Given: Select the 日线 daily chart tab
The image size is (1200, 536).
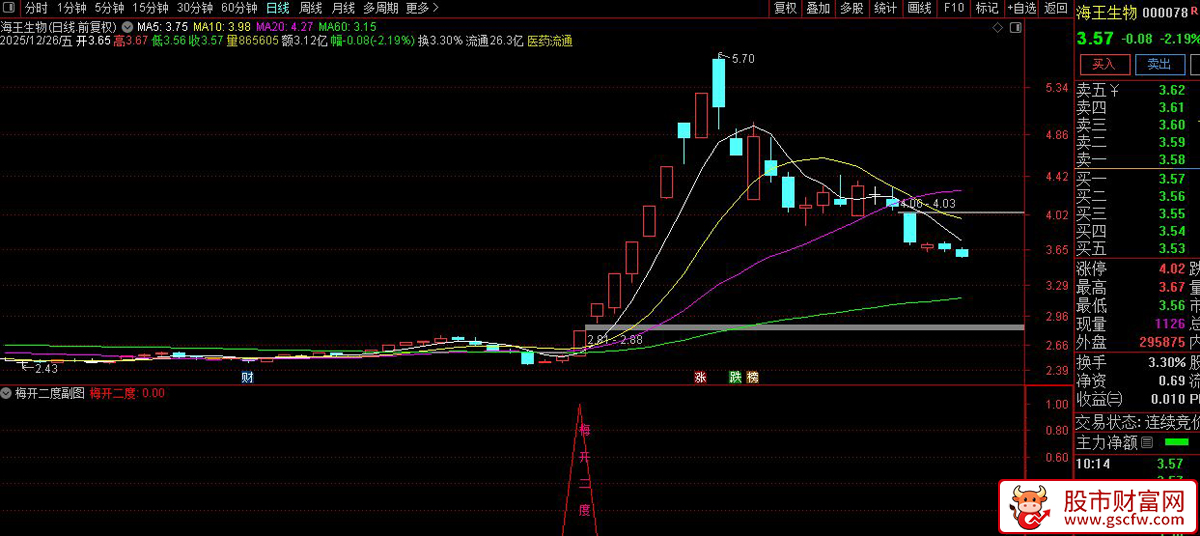Looking at the screenshot, I should coord(277,8).
